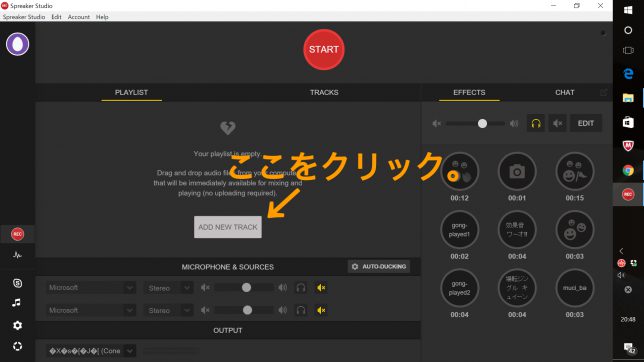Play the 00:12 applause effect
The image size is (644, 362).
pyautogui.click(x=459, y=172)
